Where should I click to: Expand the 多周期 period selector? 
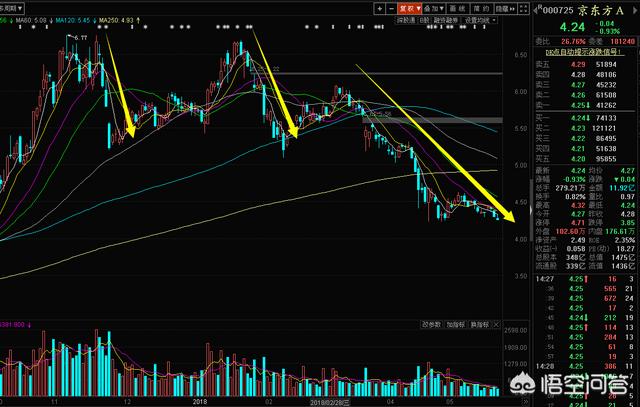click(x=12, y=8)
